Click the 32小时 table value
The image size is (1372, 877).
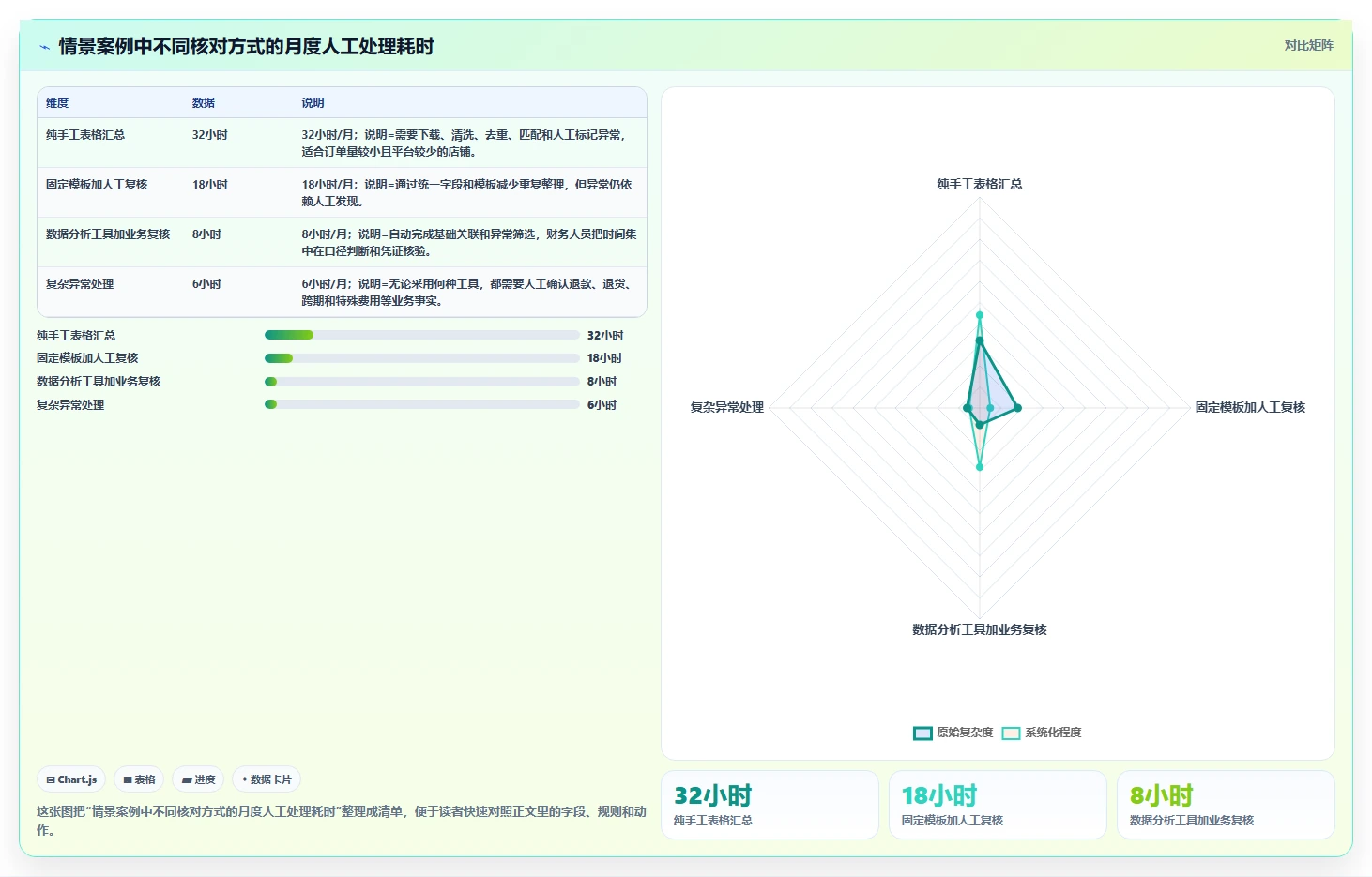tap(210, 135)
